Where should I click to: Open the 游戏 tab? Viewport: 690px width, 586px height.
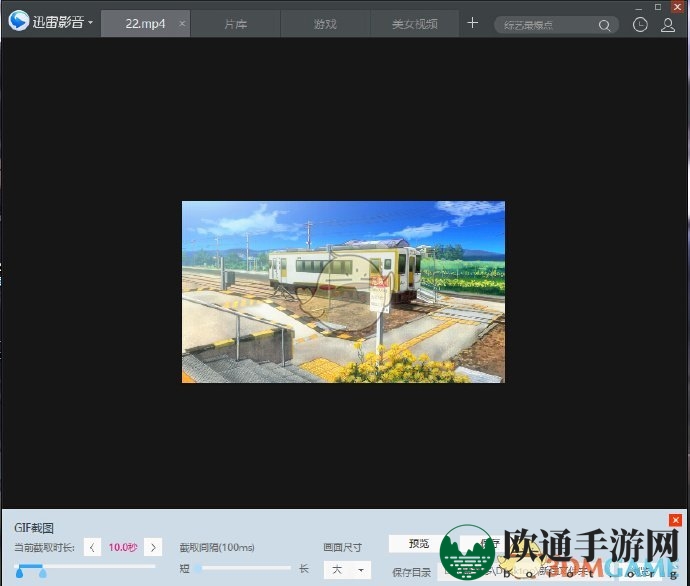326,24
